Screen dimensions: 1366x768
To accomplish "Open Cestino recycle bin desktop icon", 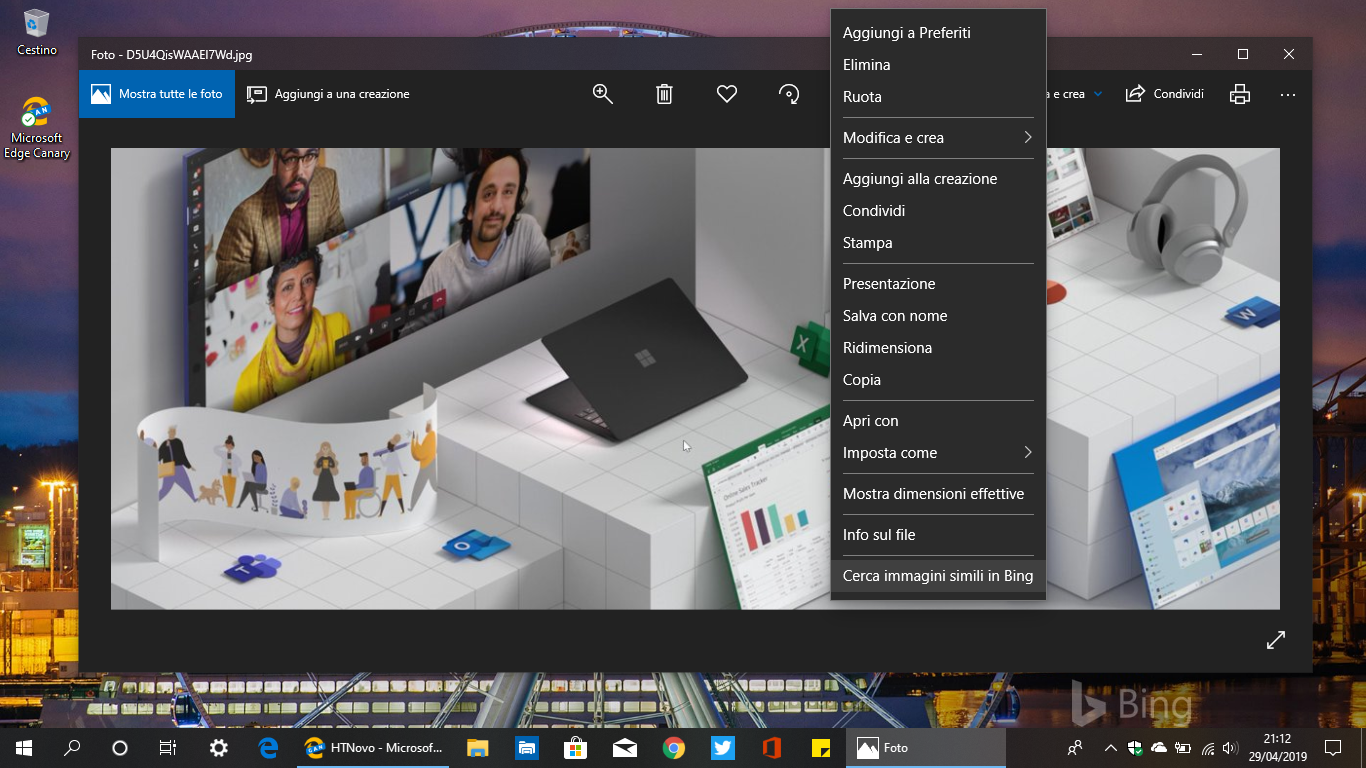I will [x=37, y=33].
